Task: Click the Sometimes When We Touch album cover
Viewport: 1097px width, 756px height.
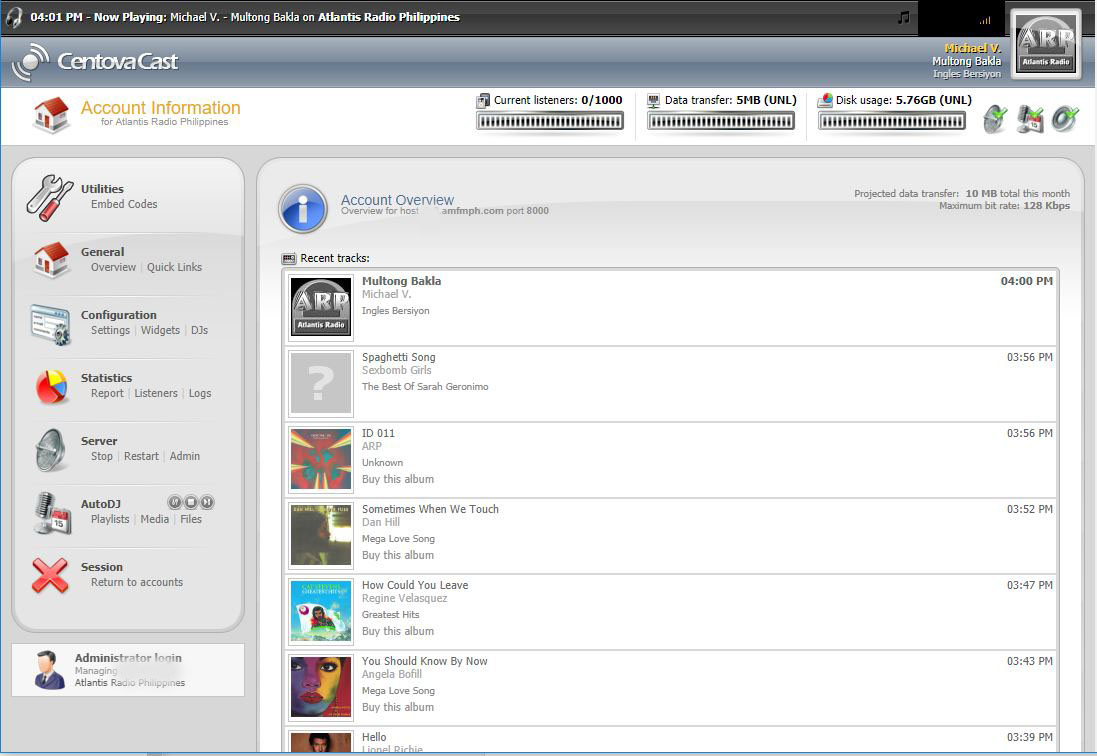Action: (x=321, y=535)
